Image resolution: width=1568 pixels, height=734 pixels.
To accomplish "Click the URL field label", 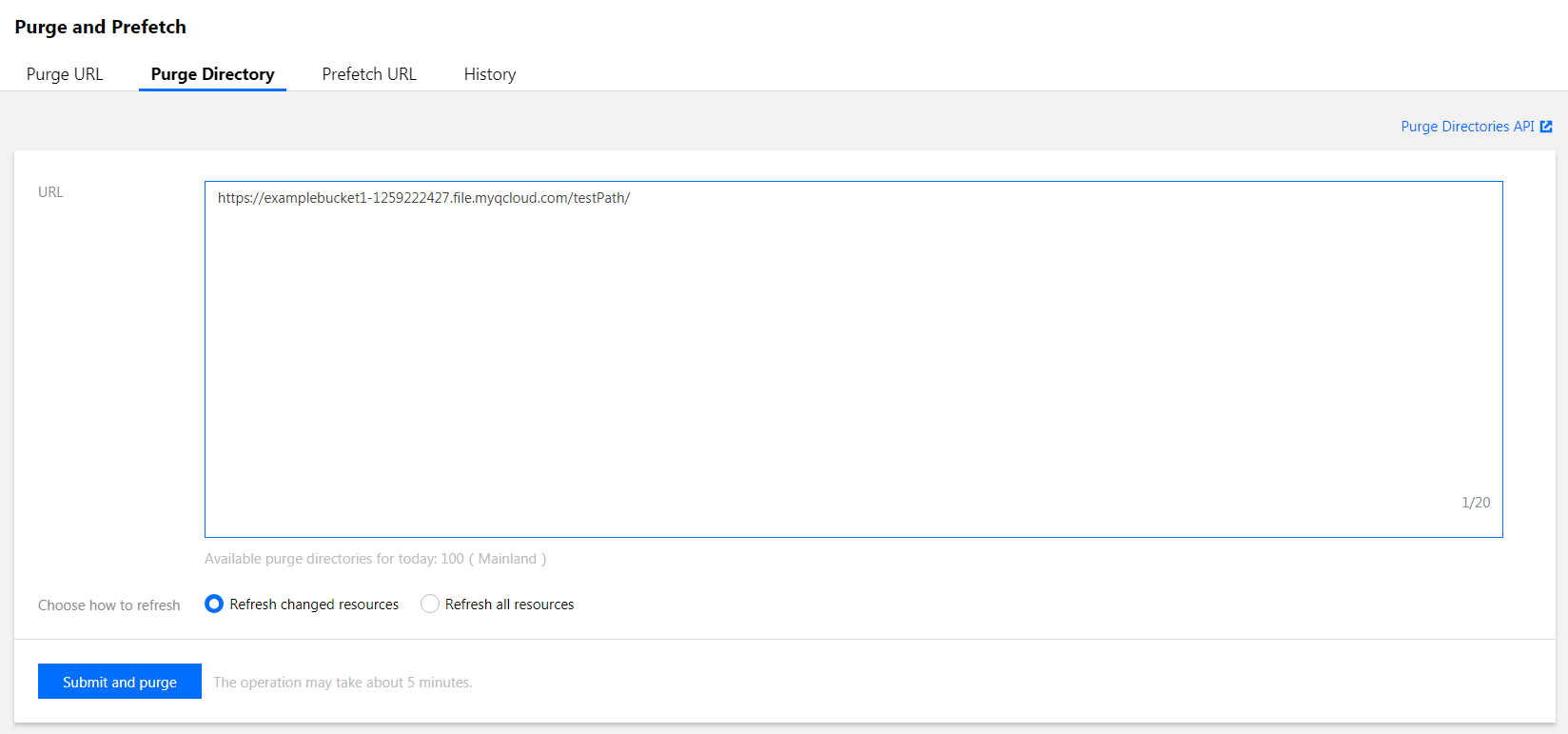I will [x=50, y=192].
